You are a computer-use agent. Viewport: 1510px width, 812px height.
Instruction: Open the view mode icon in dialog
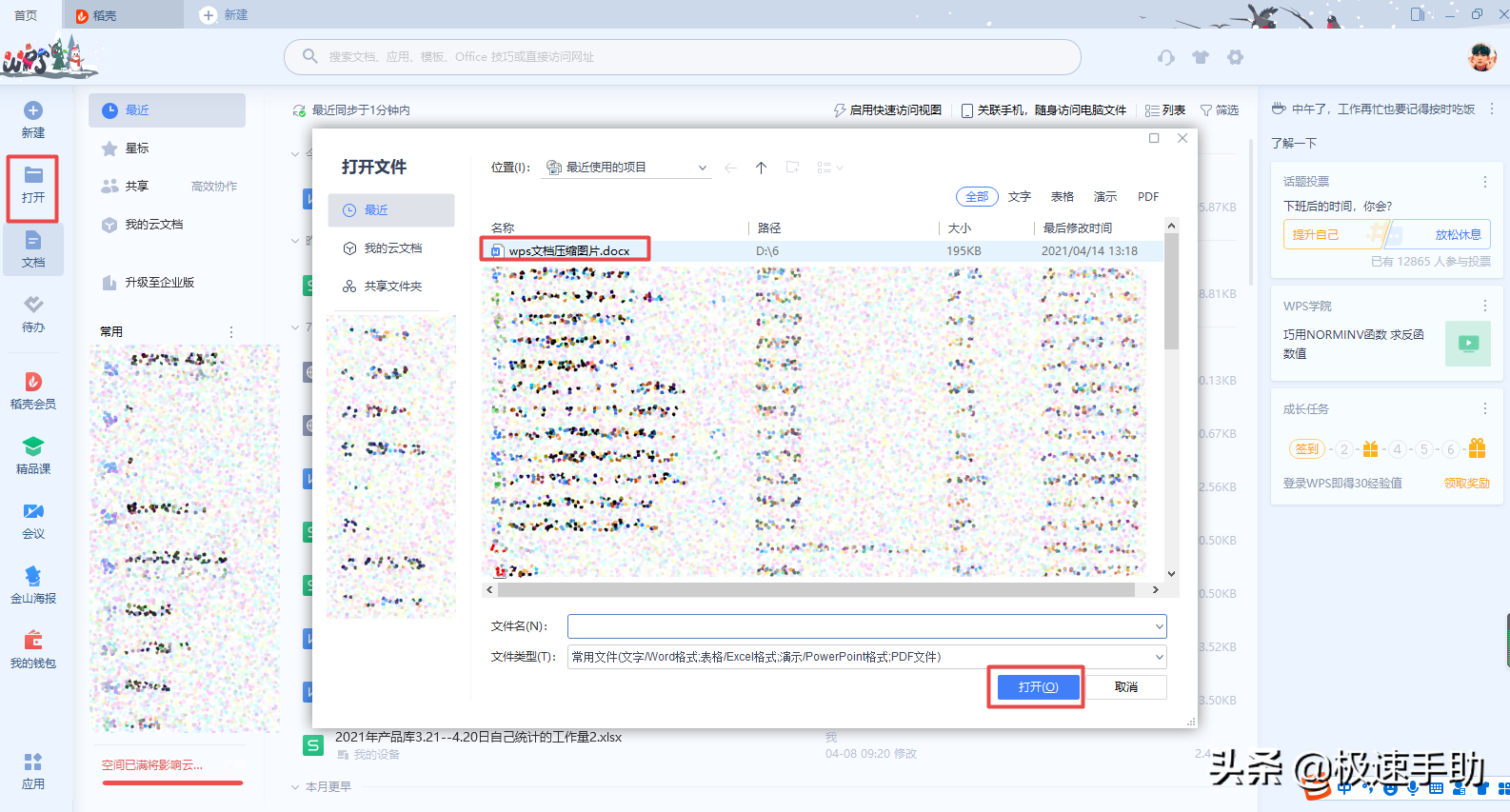(x=830, y=168)
